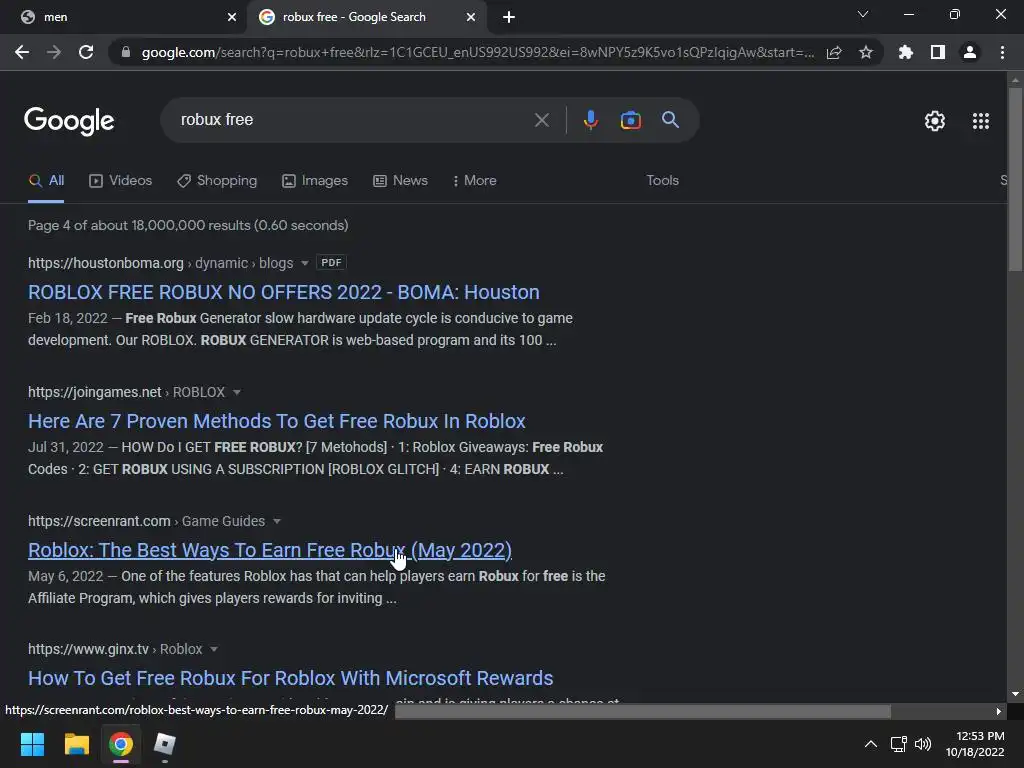1024x768 pixels.
Task: Click the browser forward arrow
Action: pyautogui.click(x=54, y=52)
